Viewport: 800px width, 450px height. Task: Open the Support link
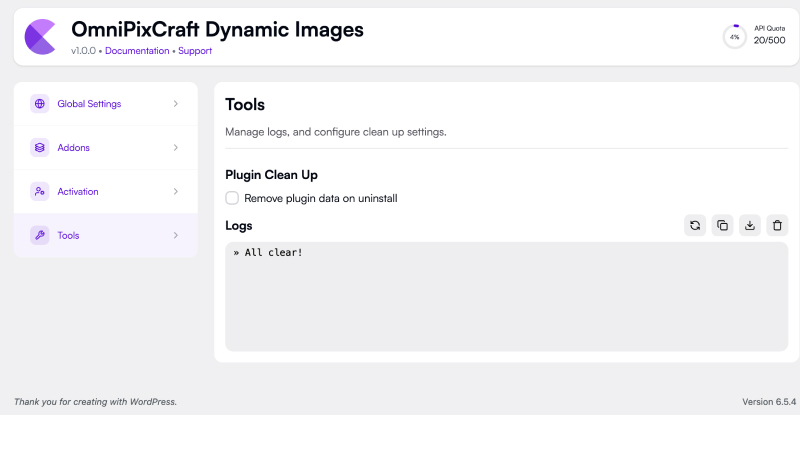pos(195,51)
